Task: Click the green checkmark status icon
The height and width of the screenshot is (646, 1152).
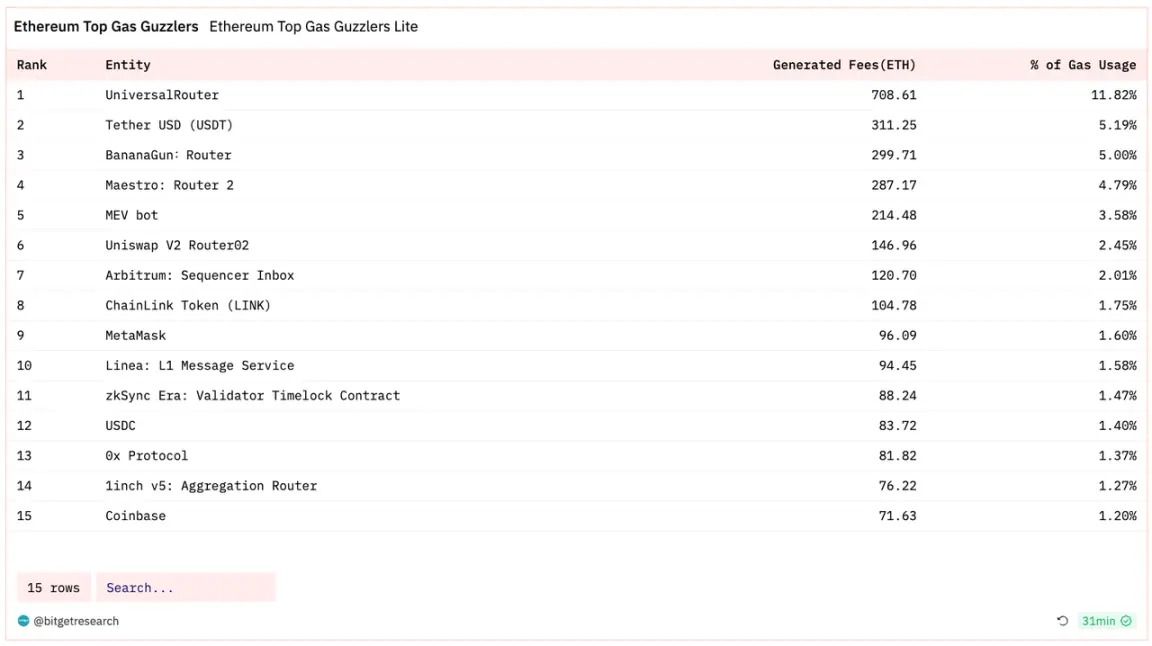Action: click(1127, 621)
